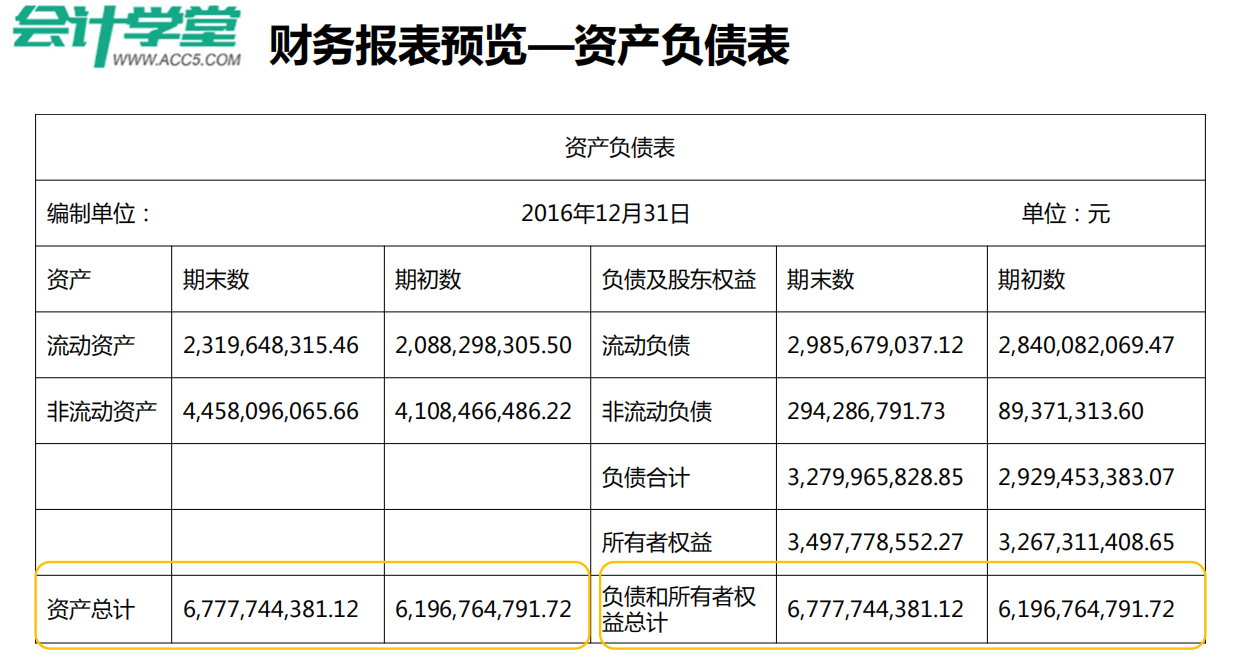
Task: Select the total value 6,777,744,381.12 cell
Action: click(x=270, y=605)
